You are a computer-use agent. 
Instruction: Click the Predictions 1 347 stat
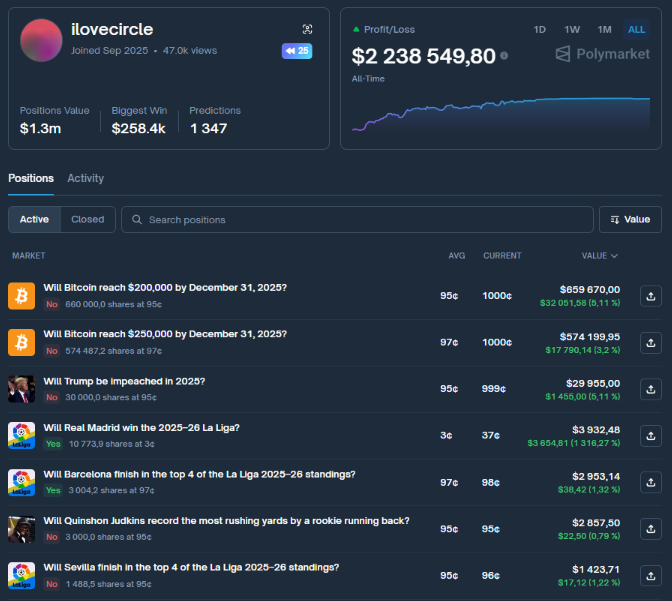(x=215, y=121)
